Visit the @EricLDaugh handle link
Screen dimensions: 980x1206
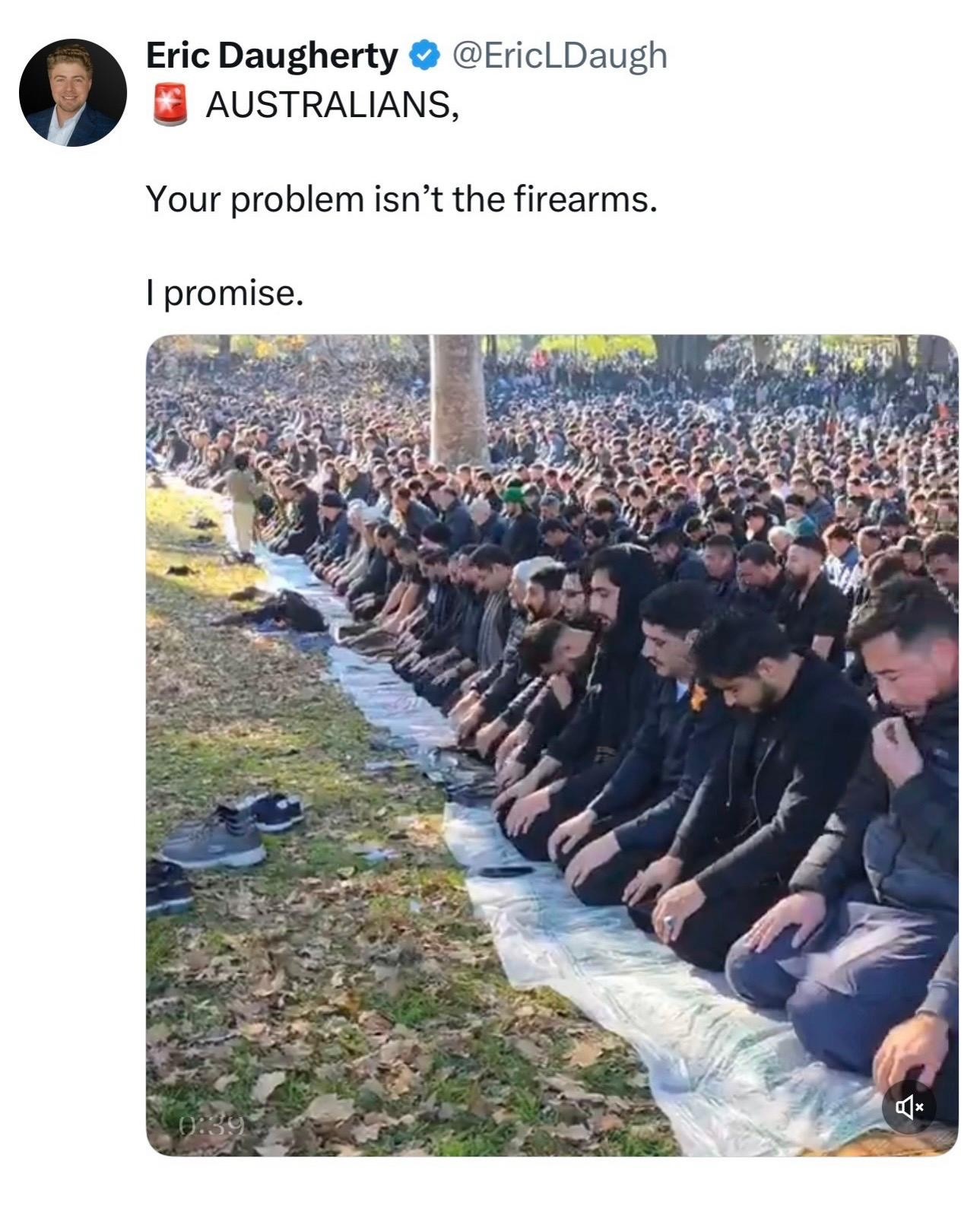pyautogui.click(x=560, y=56)
